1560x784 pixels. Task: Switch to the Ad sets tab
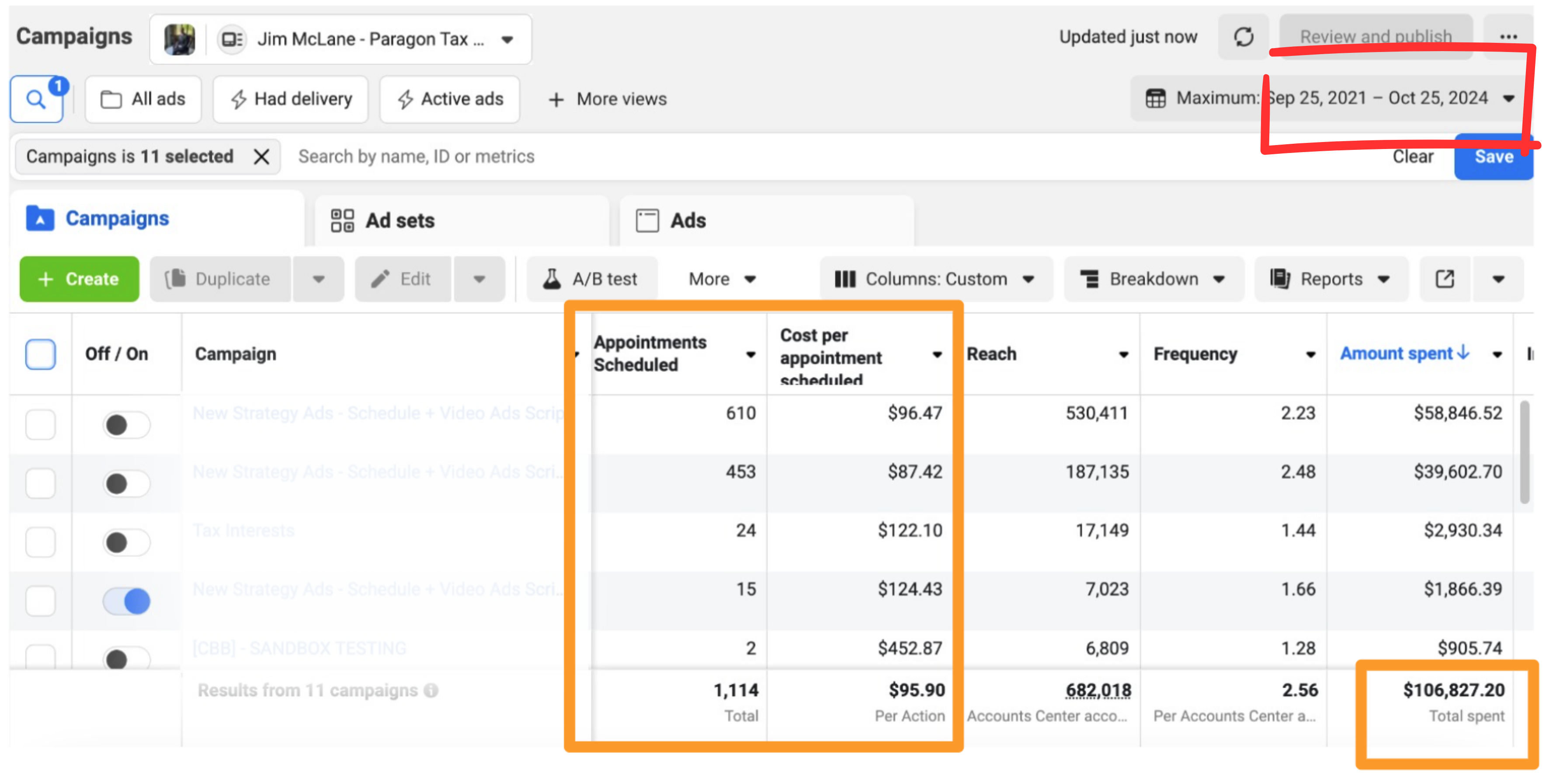pos(462,221)
